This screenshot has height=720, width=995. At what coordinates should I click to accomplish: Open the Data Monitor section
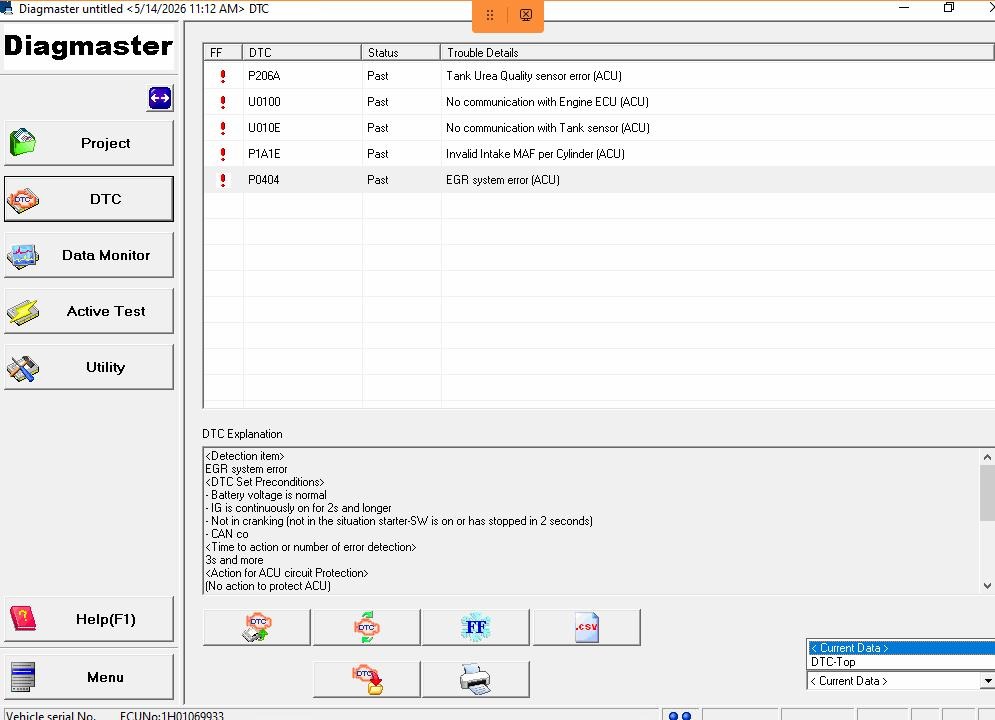point(89,255)
